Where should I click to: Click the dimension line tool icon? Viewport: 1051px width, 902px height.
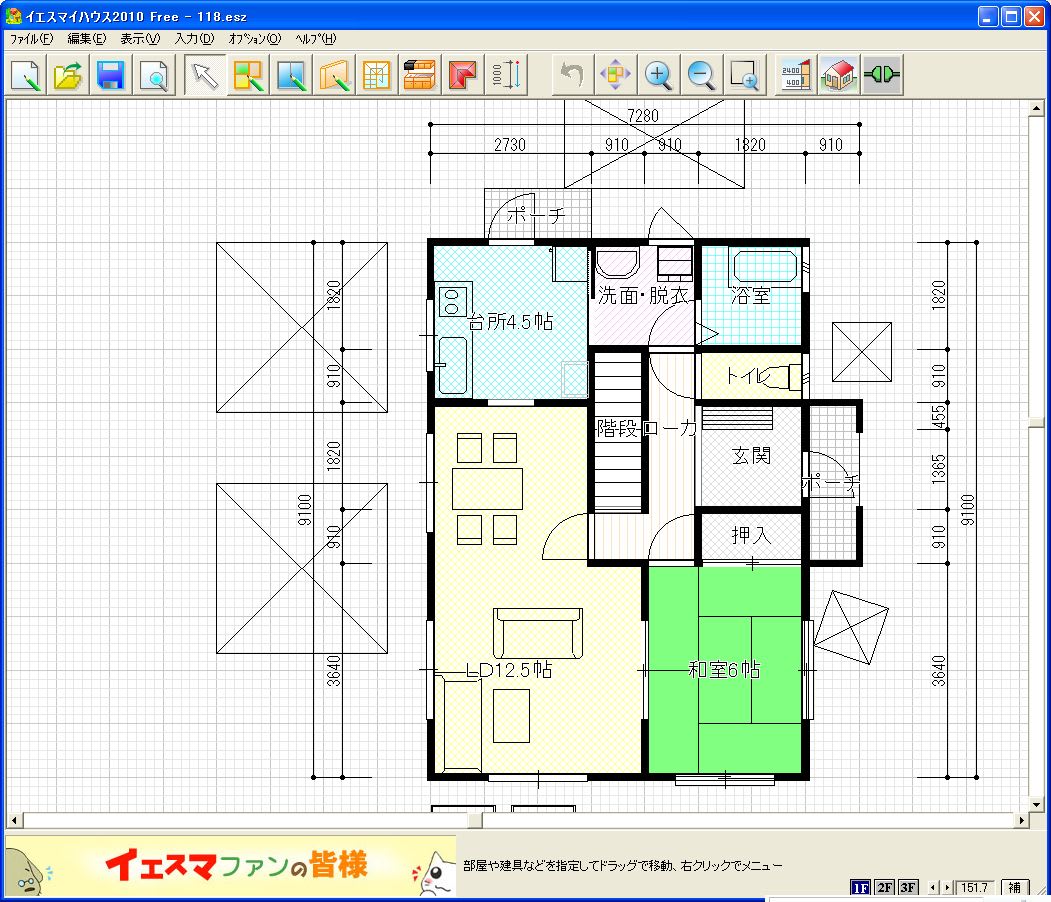tap(507, 75)
